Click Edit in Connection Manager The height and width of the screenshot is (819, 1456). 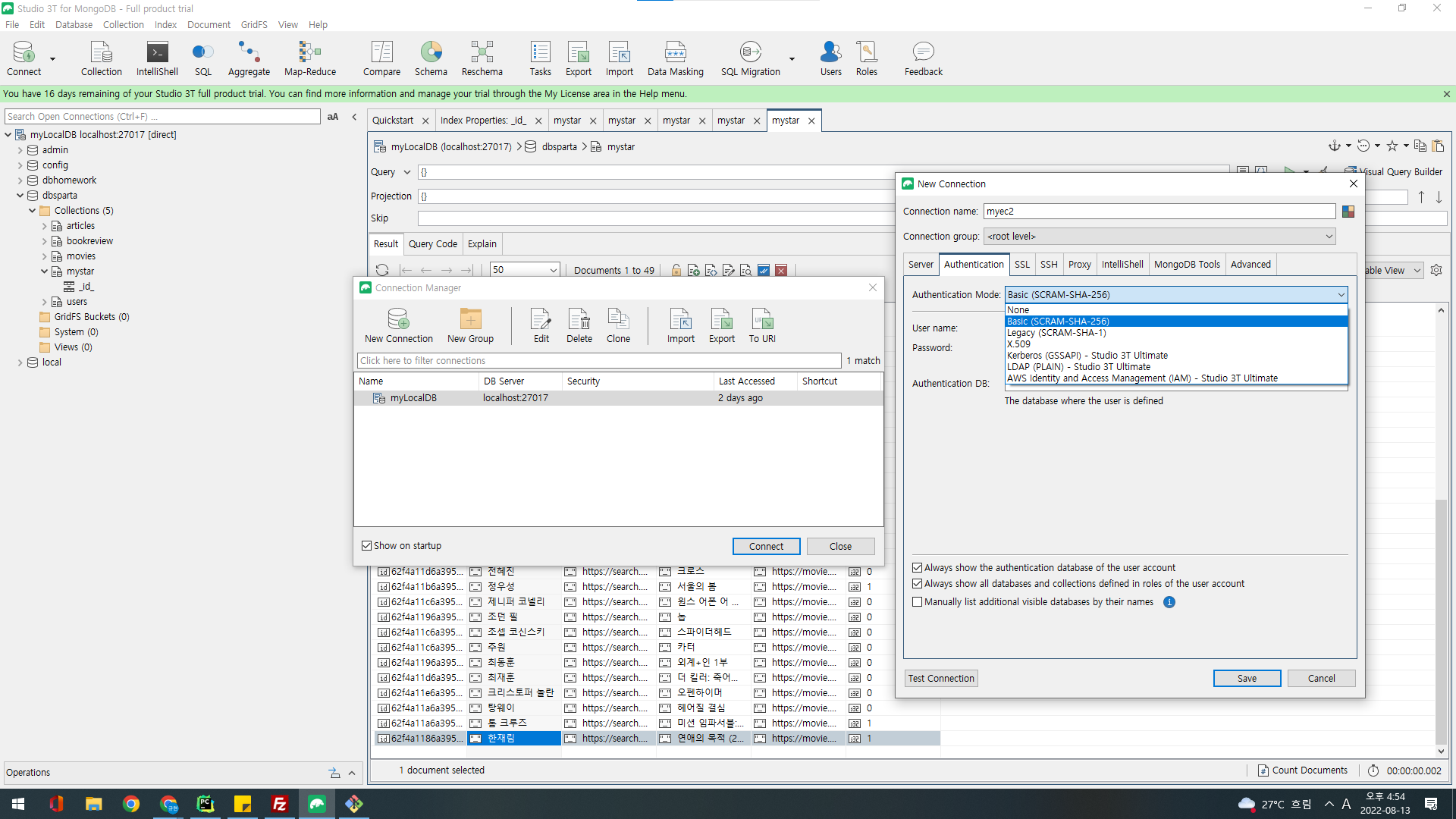[x=541, y=325]
